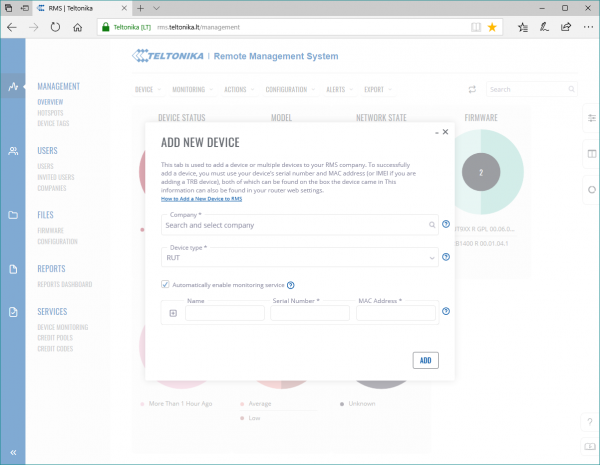Open the browser tab list chevron

point(157,8)
